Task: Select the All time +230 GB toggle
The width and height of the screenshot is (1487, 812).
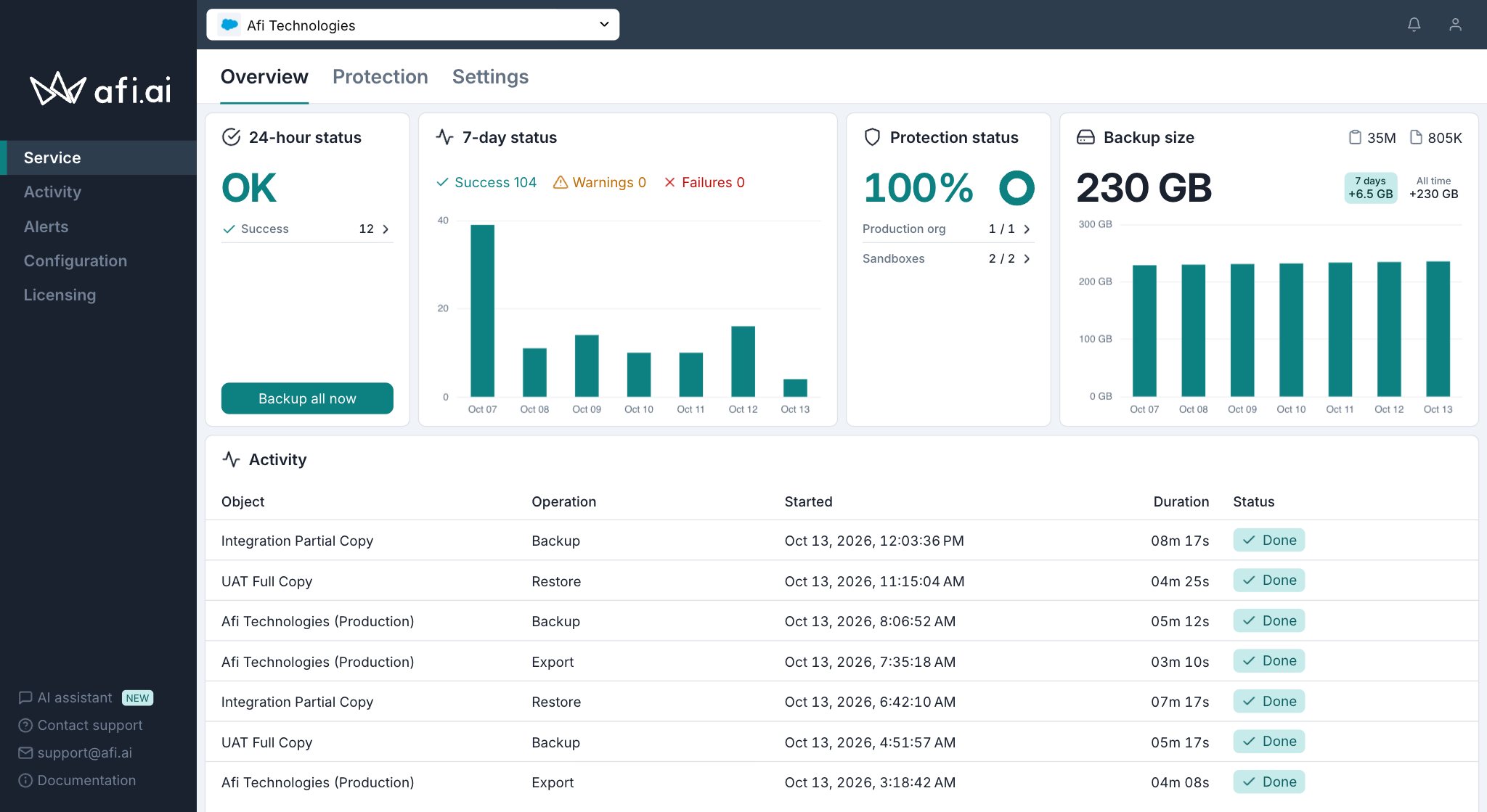Action: click(1434, 188)
